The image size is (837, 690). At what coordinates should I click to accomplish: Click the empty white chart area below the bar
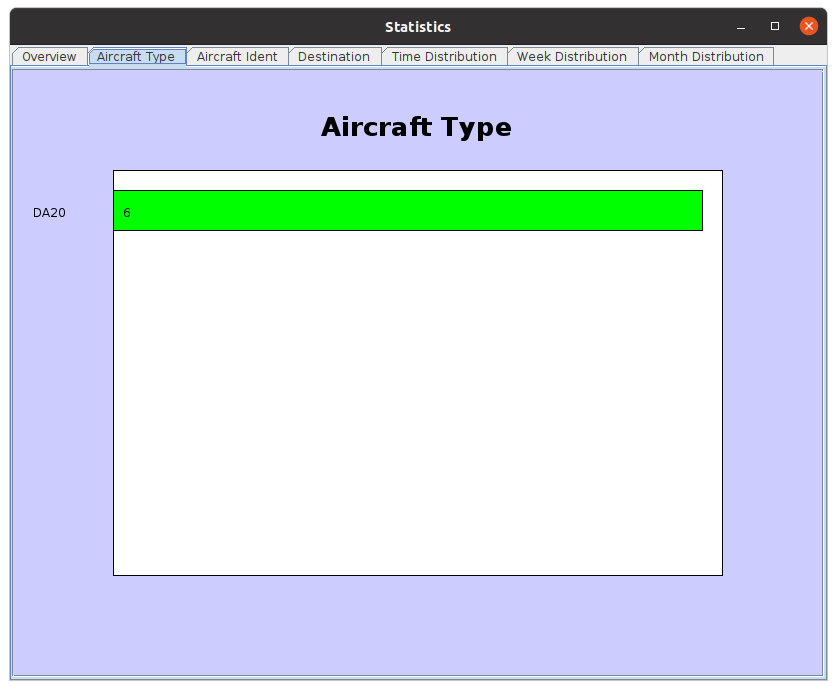coord(418,400)
